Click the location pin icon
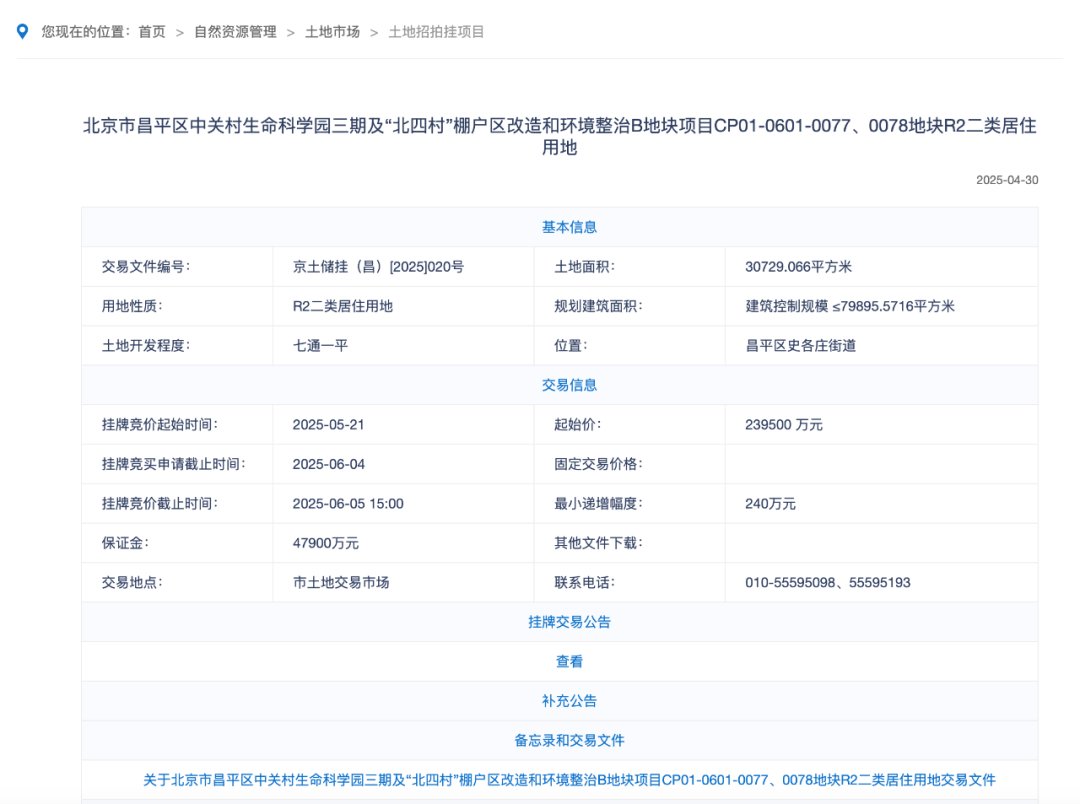The height and width of the screenshot is (804, 1080). point(23,32)
